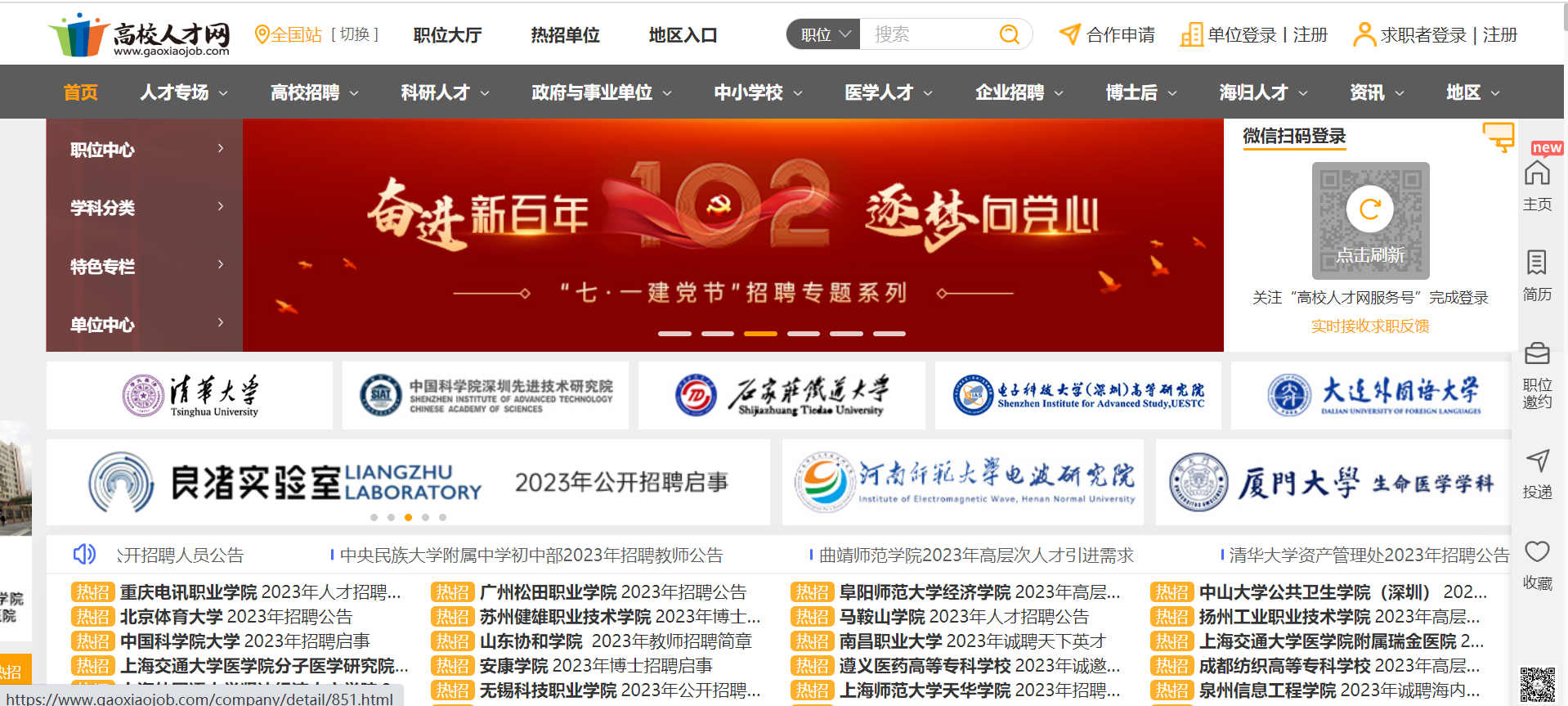
Task: Open 地区入口 in the top menu
Action: (683, 35)
